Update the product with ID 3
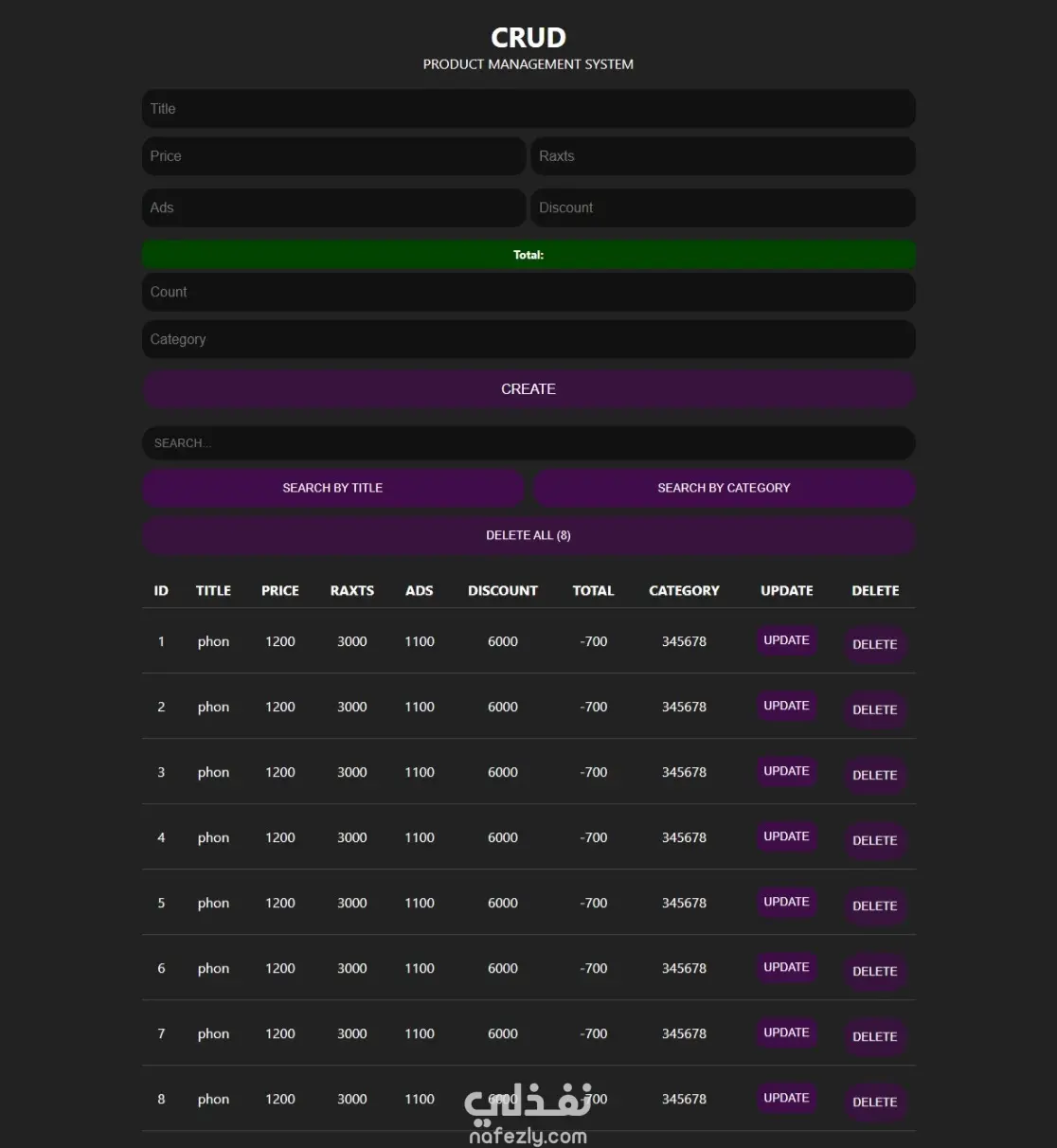This screenshot has height=1148, width=1057. coord(786,771)
